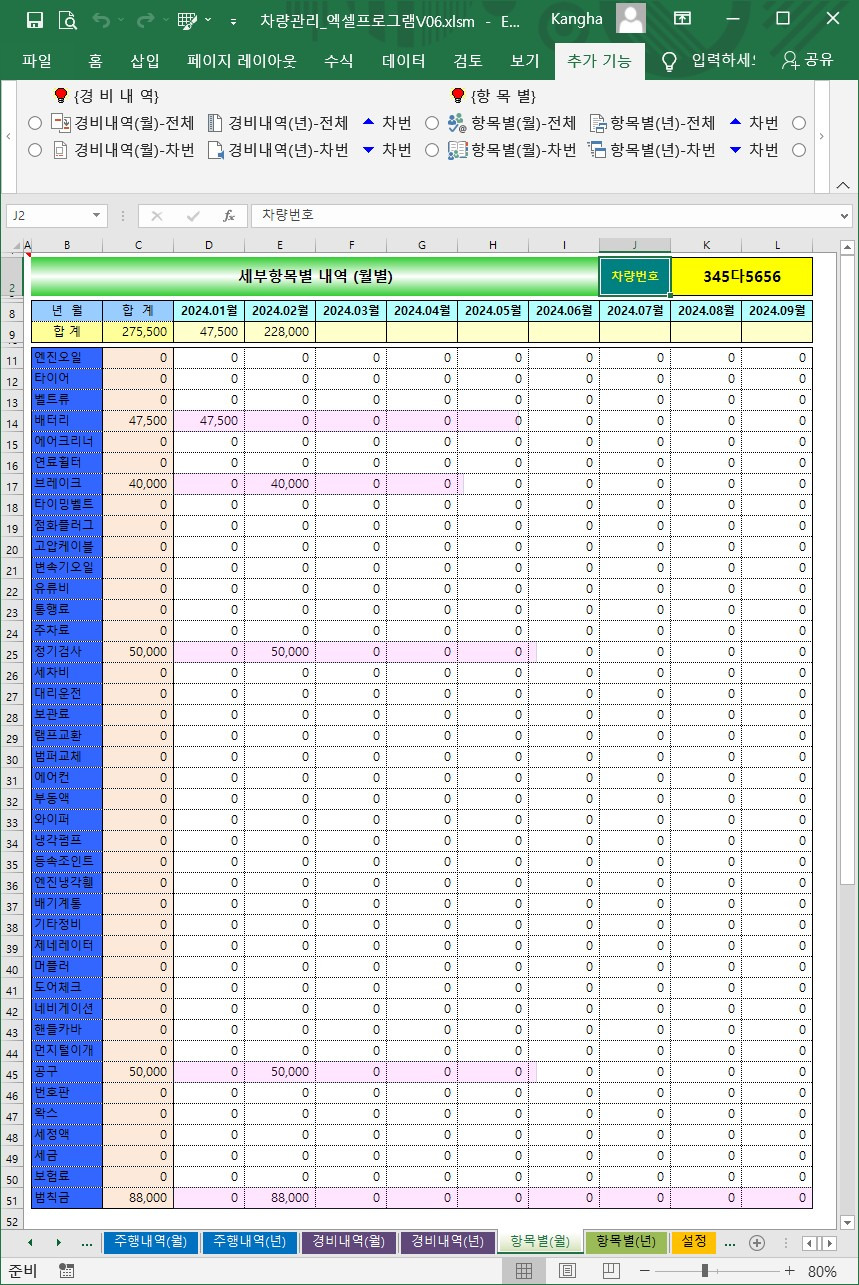859x1285 pixels.
Task: Click the Name Box showing J2
Action: pos(49,215)
